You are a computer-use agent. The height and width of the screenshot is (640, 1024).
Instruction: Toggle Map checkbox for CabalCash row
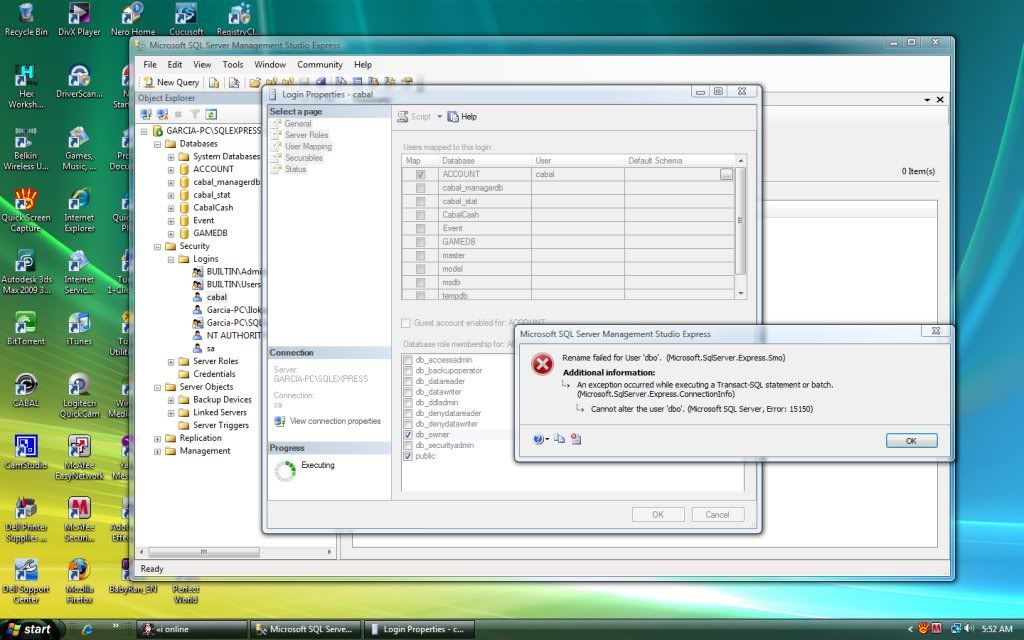421,215
